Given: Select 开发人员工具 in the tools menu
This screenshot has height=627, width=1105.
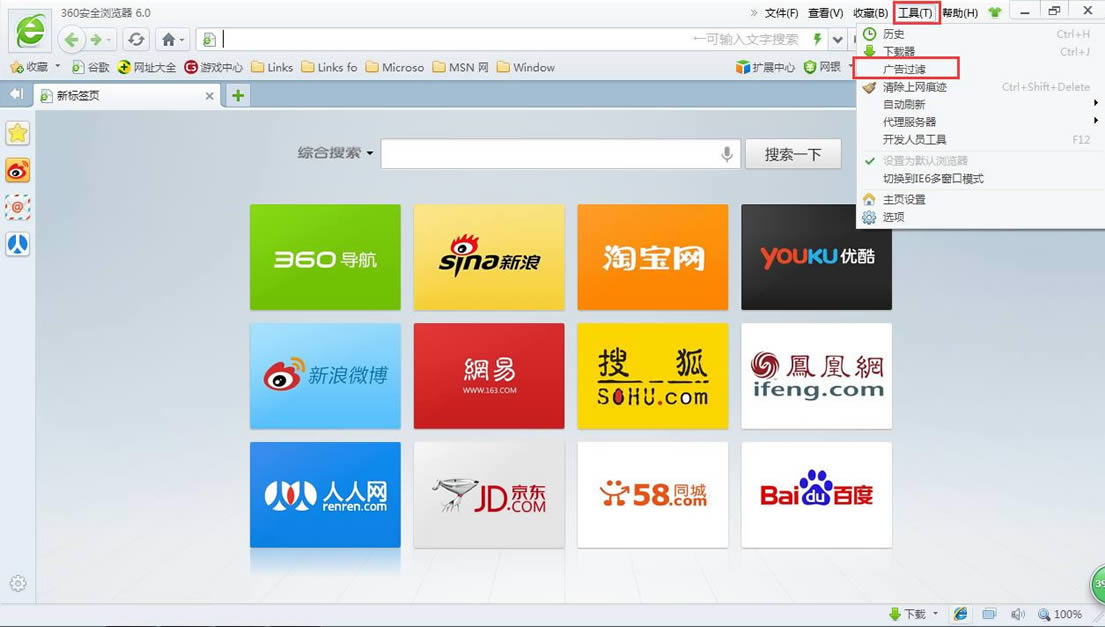Looking at the screenshot, I should 980,139.
